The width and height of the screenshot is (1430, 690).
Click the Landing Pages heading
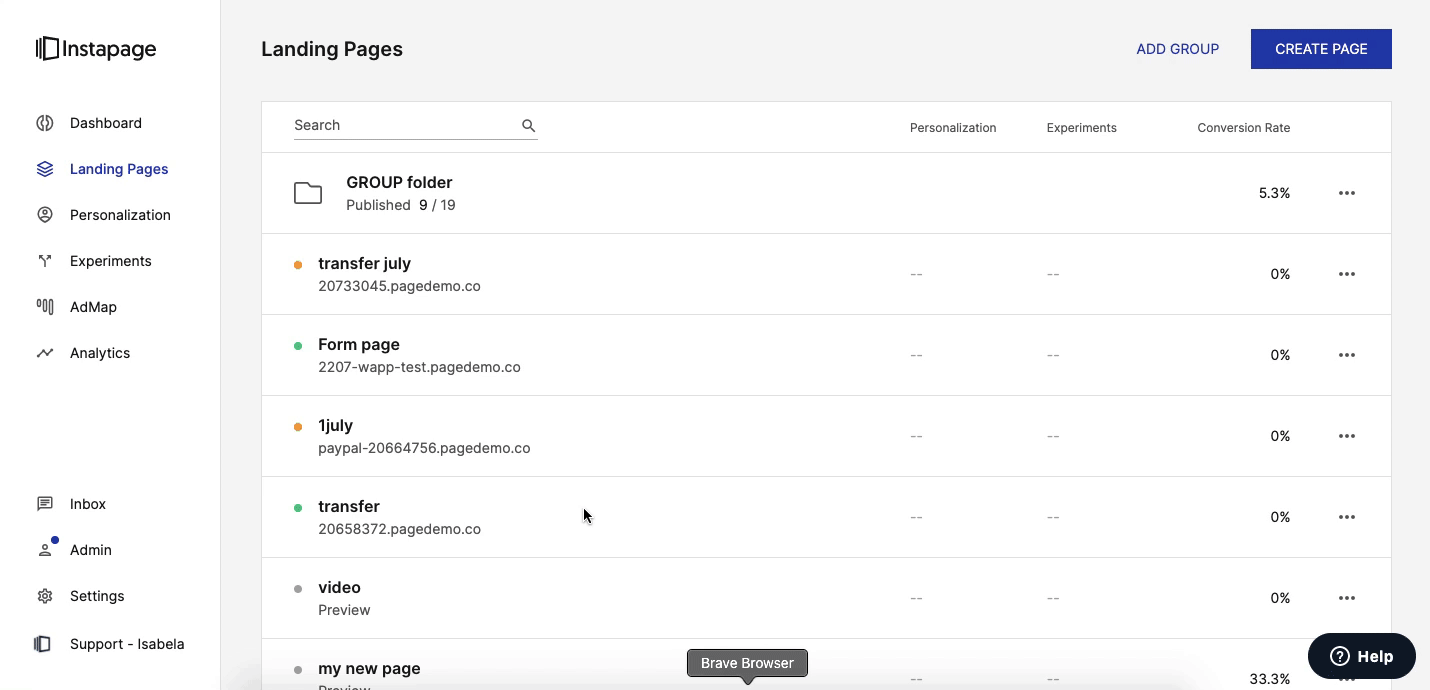tap(332, 49)
